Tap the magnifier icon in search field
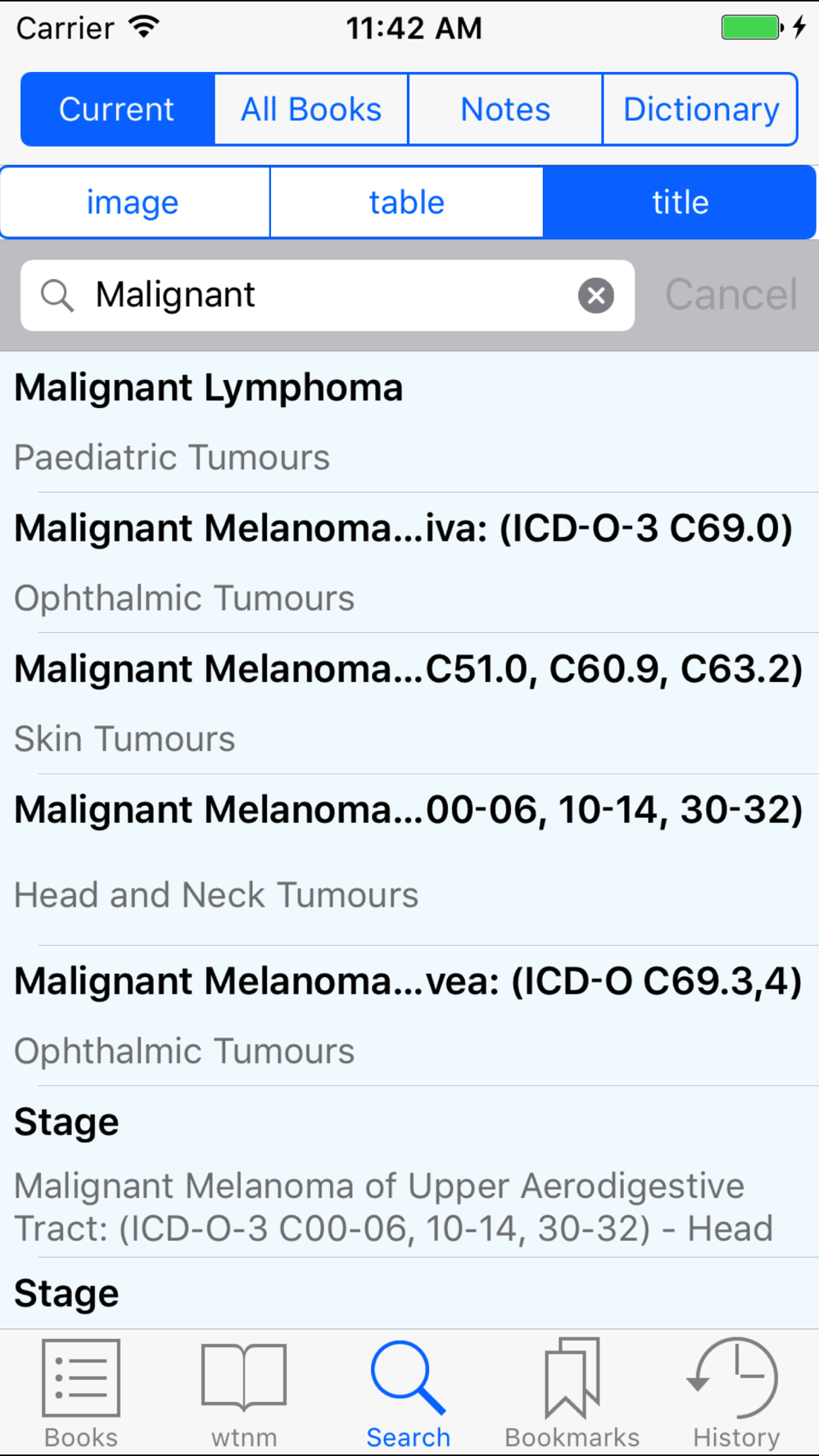819x1456 pixels. [x=57, y=296]
